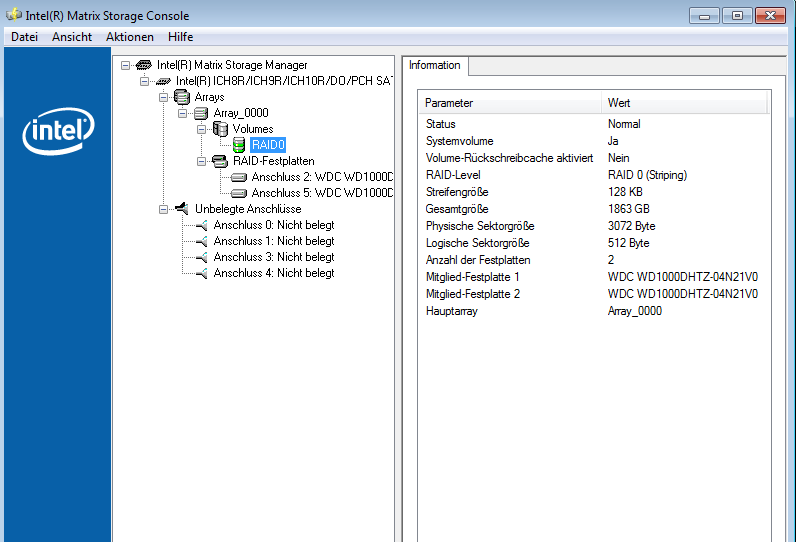
Task: Click the Gesamtgröße 1863 GB value
Action: (628, 209)
